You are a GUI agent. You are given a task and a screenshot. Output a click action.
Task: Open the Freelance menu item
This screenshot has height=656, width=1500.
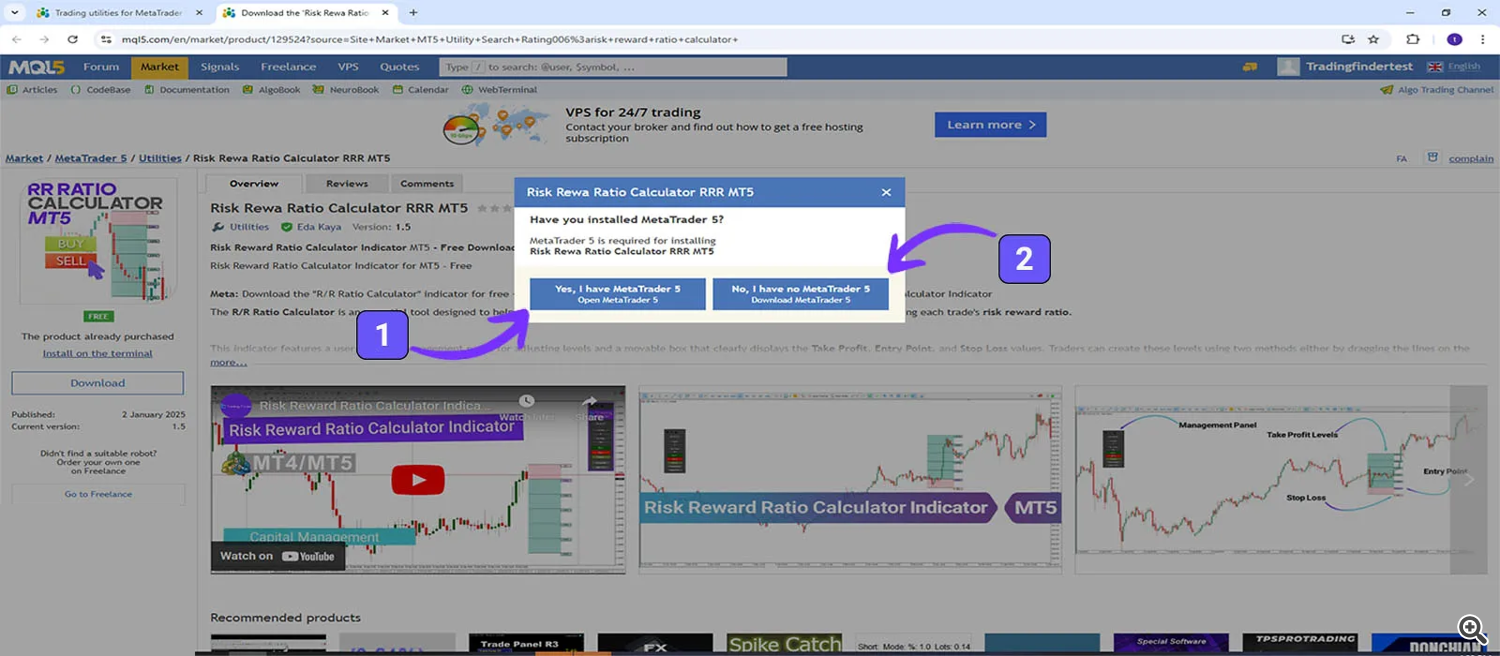click(288, 67)
